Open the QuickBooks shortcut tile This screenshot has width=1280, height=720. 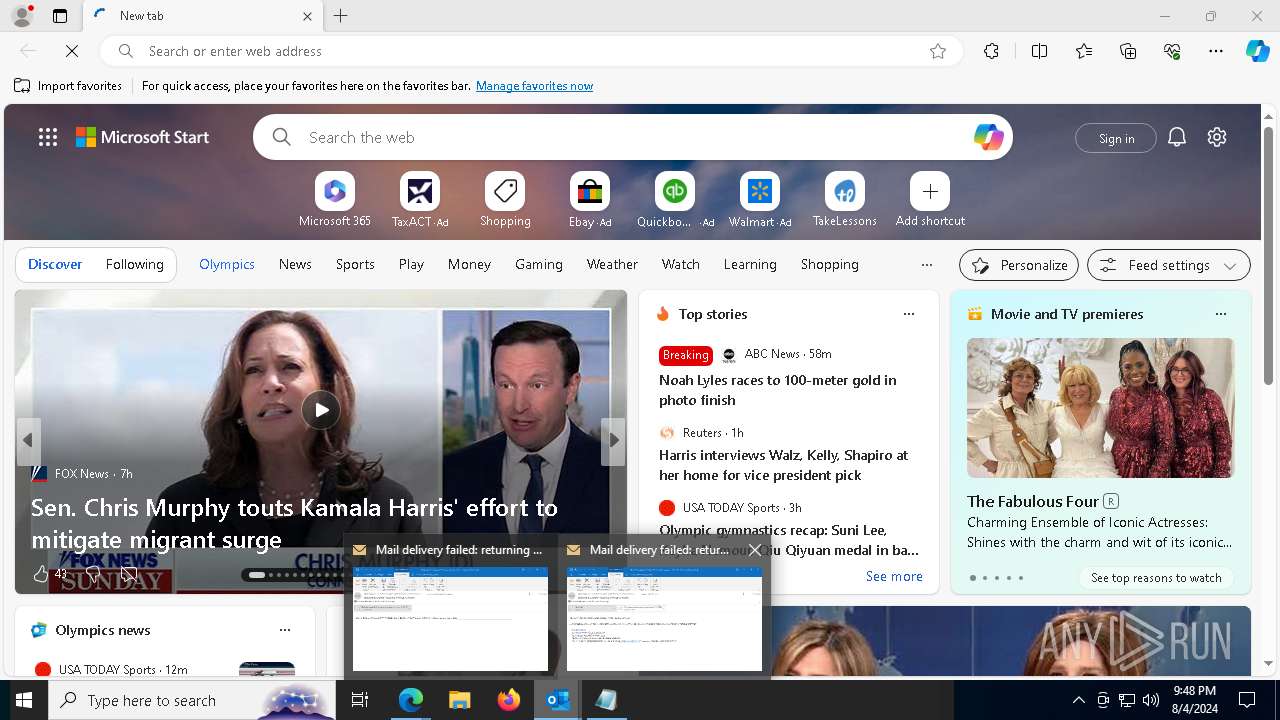pyautogui.click(x=675, y=191)
